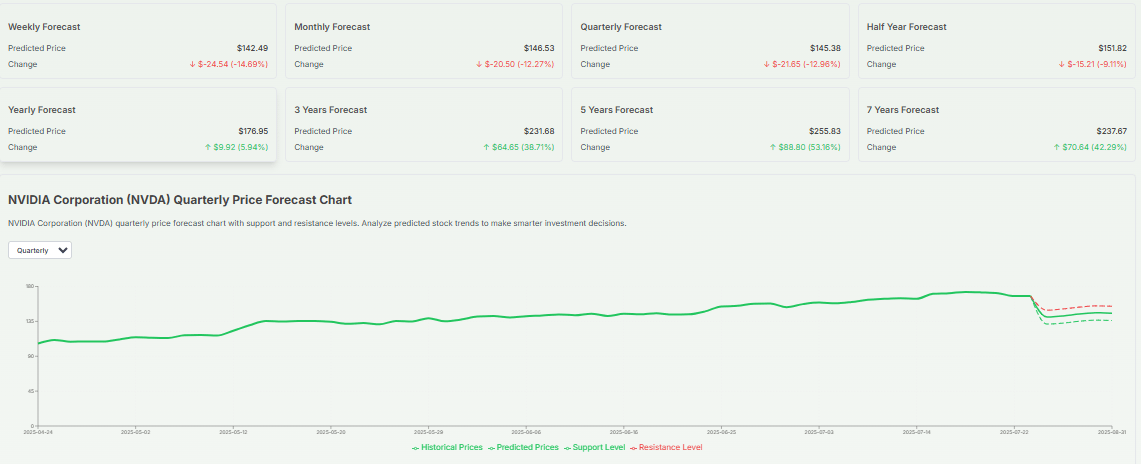Select the 3 Years Forecast card heading

tap(330, 110)
